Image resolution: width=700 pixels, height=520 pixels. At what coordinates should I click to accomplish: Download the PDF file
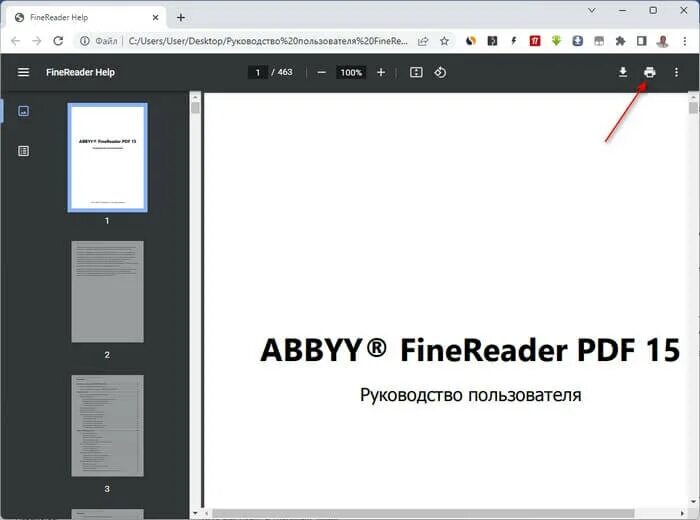pyautogui.click(x=623, y=72)
